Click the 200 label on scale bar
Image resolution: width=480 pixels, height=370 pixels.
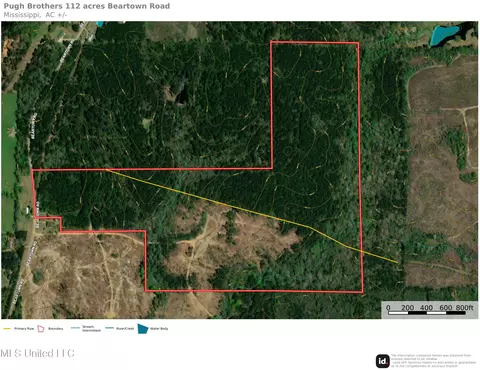[408, 307]
